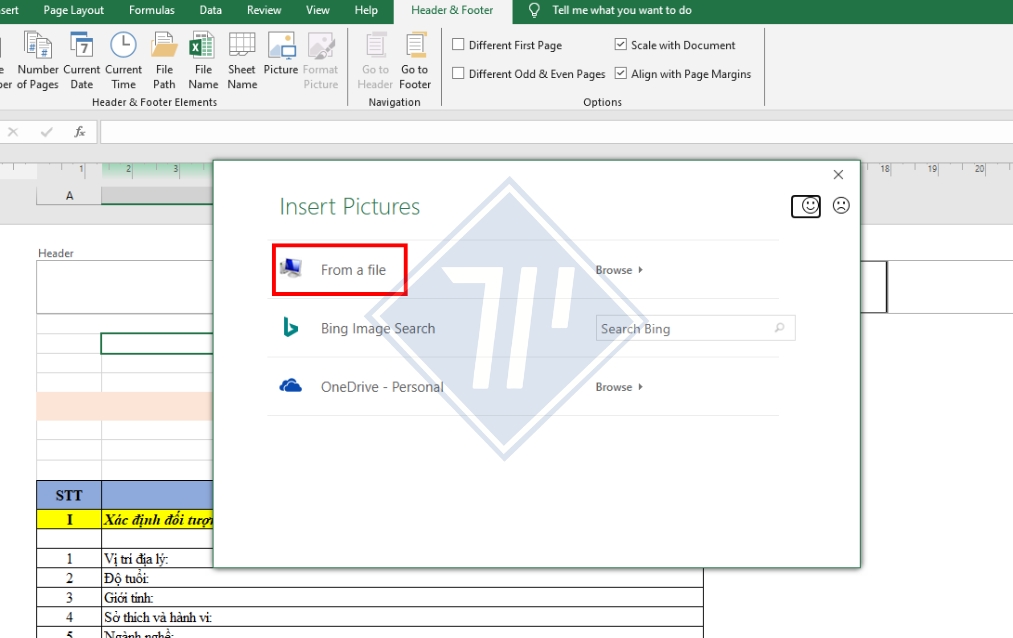Expand Browse next to OneDrive - Personal
The height and width of the screenshot is (638, 1013).
tap(618, 386)
